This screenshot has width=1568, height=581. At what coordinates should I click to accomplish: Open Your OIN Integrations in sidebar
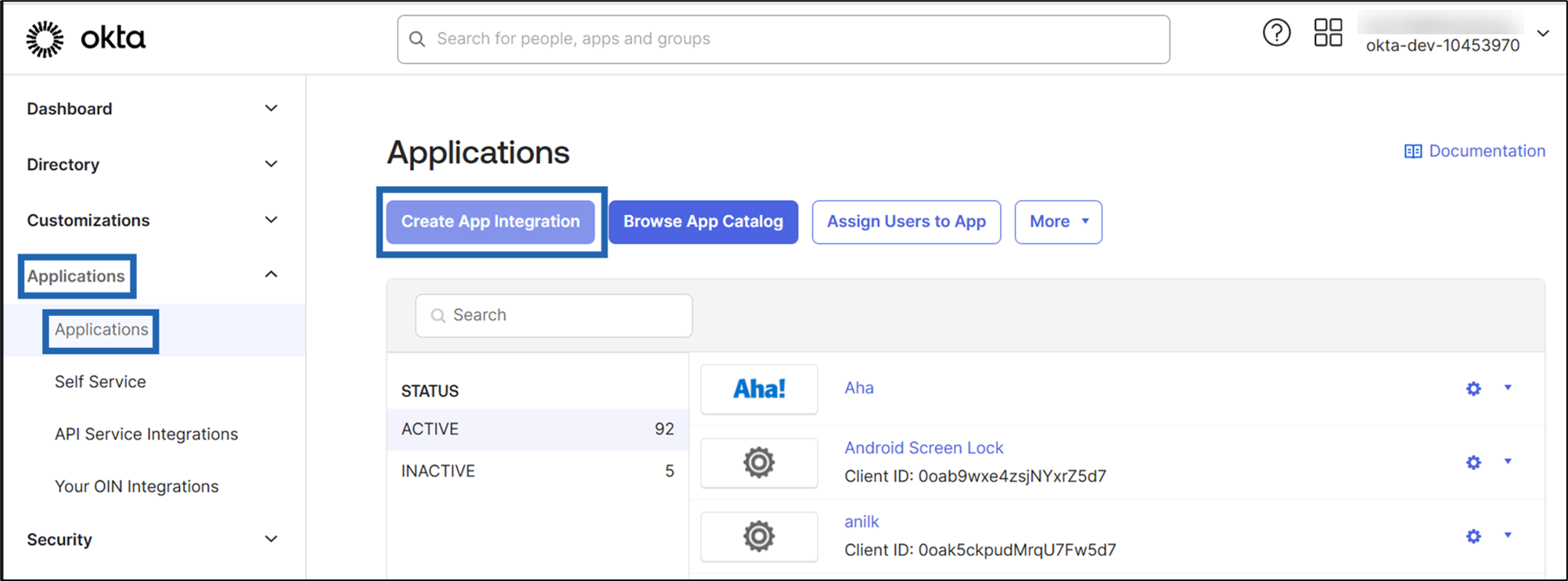tap(137, 486)
